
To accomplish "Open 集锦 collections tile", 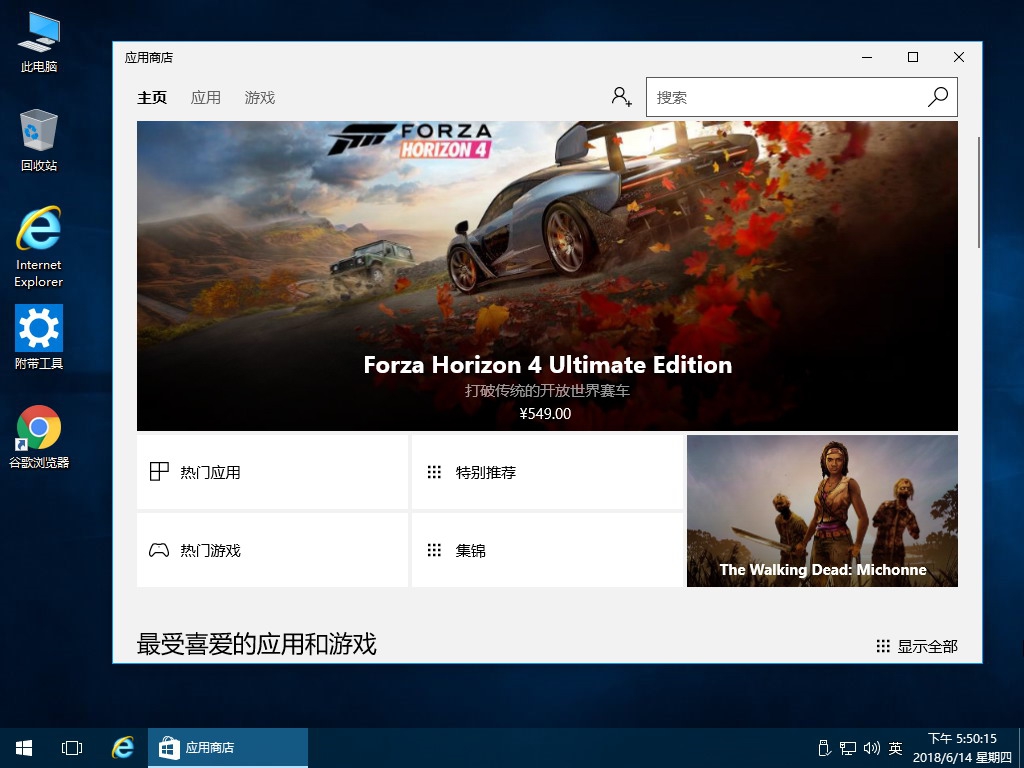I will [547, 550].
